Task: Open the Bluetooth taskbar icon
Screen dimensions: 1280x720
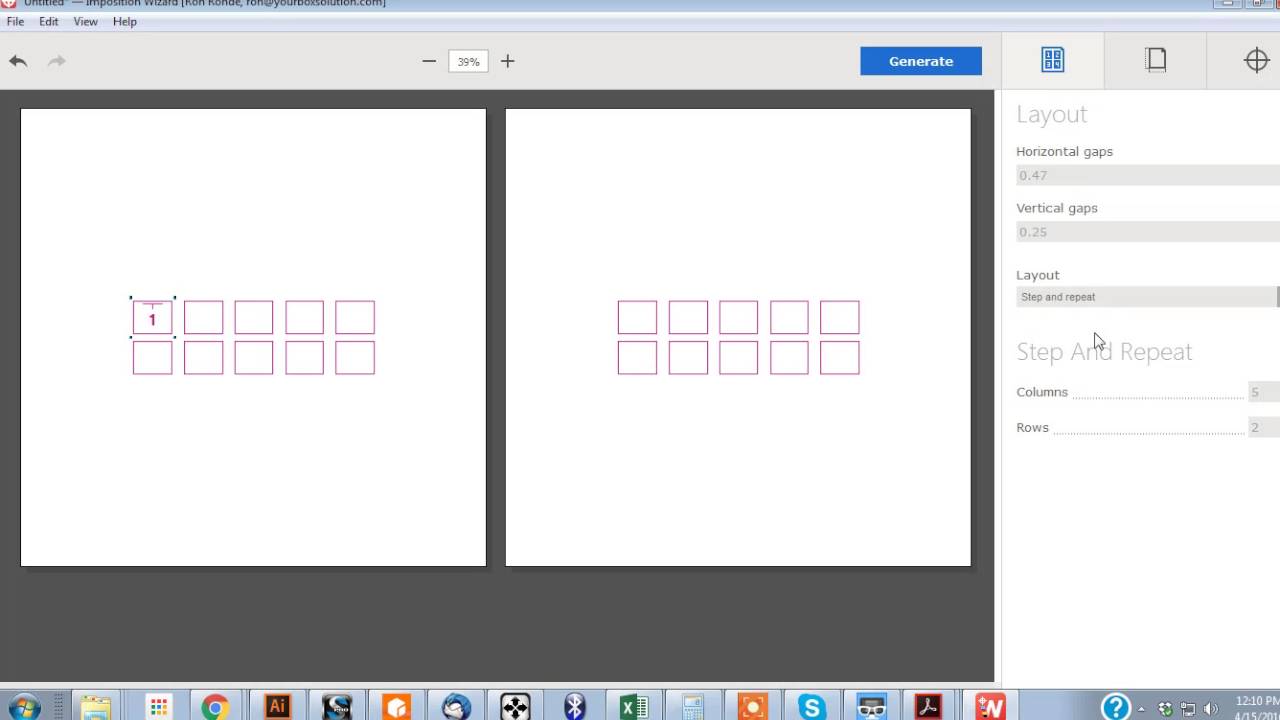Action: pos(574,707)
